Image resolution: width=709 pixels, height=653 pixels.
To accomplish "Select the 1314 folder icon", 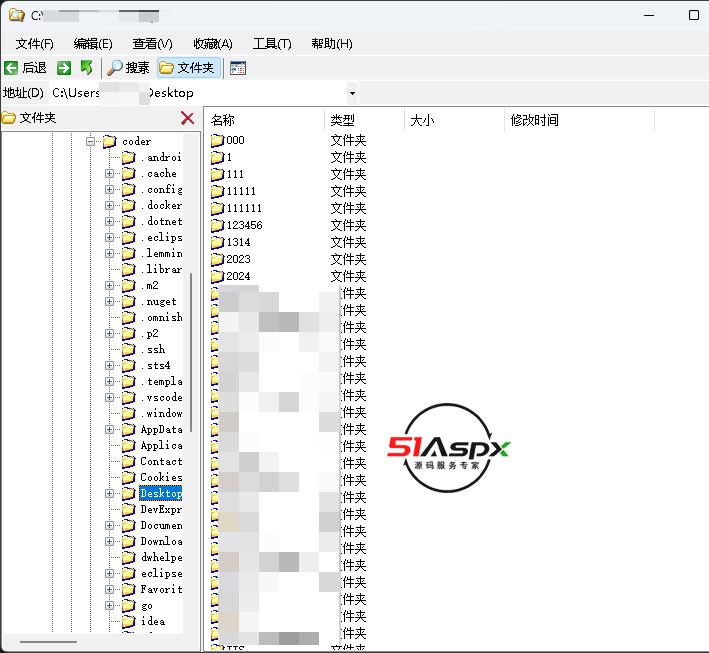I will pyautogui.click(x=217, y=242).
